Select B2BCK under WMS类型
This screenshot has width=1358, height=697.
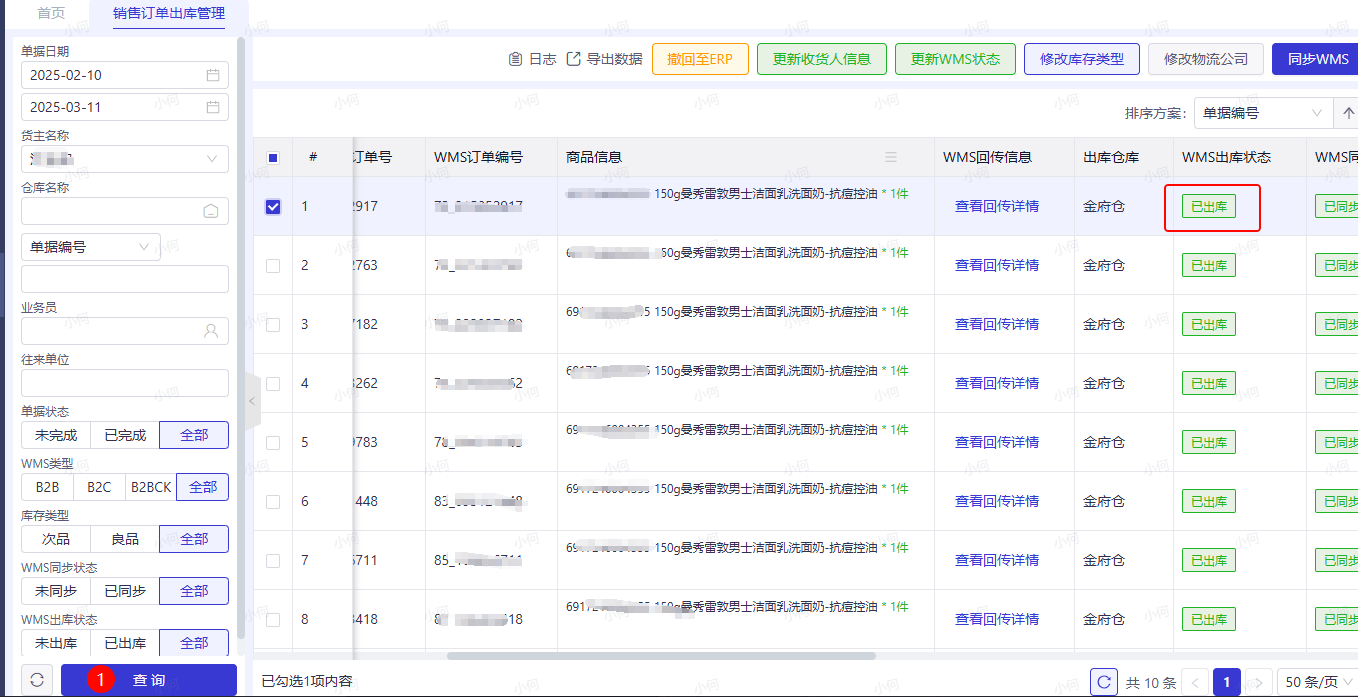[151, 487]
